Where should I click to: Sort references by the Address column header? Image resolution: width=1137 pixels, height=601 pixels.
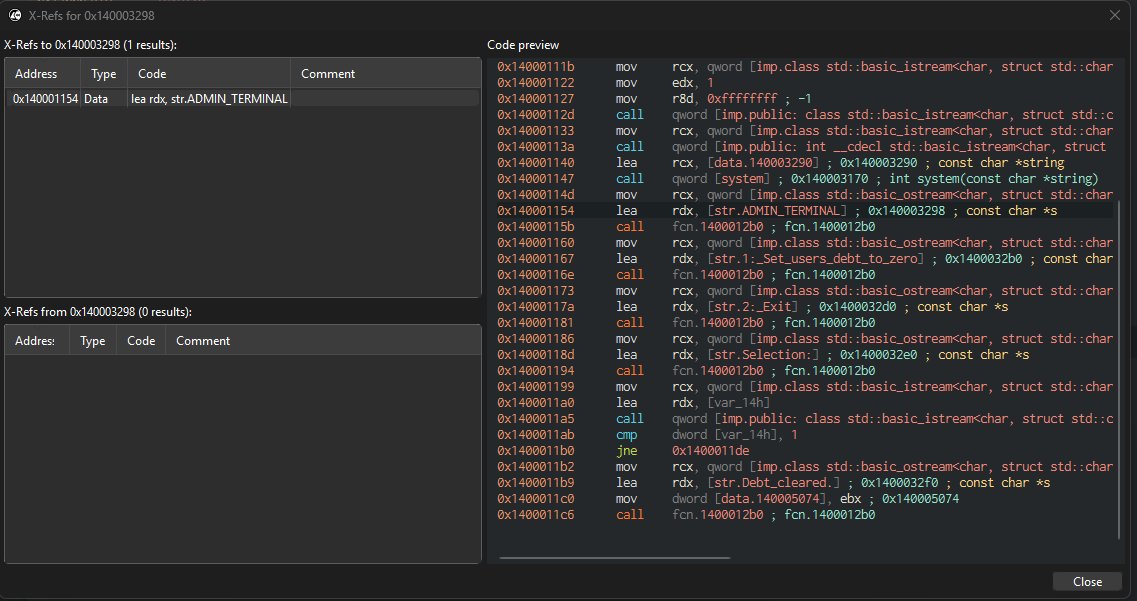coord(40,73)
